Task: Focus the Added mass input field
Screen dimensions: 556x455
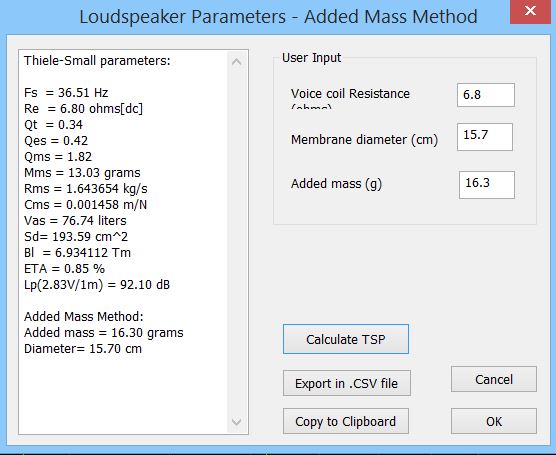Action: (487, 185)
